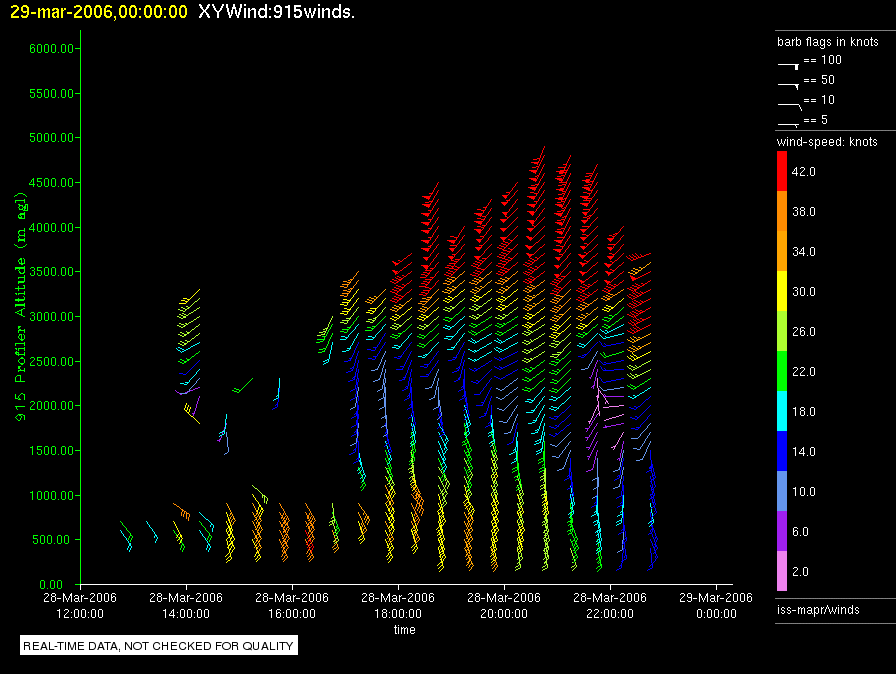Click the 28-Mar-2006 18:00:00 time axis tick
This screenshot has width=896, height=674.
pos(398,604)
